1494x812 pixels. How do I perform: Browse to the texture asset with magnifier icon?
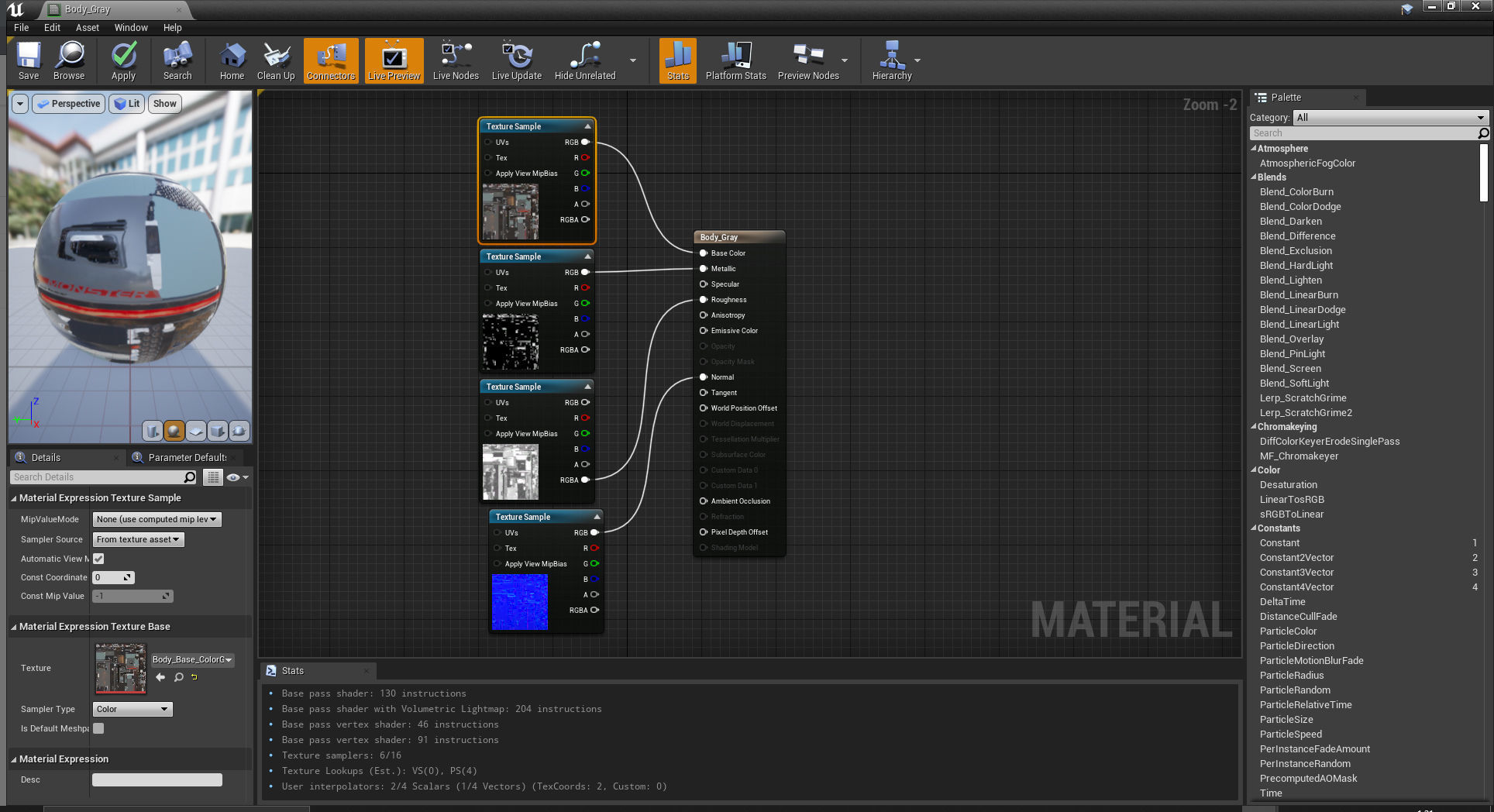(x=179, y=677)
